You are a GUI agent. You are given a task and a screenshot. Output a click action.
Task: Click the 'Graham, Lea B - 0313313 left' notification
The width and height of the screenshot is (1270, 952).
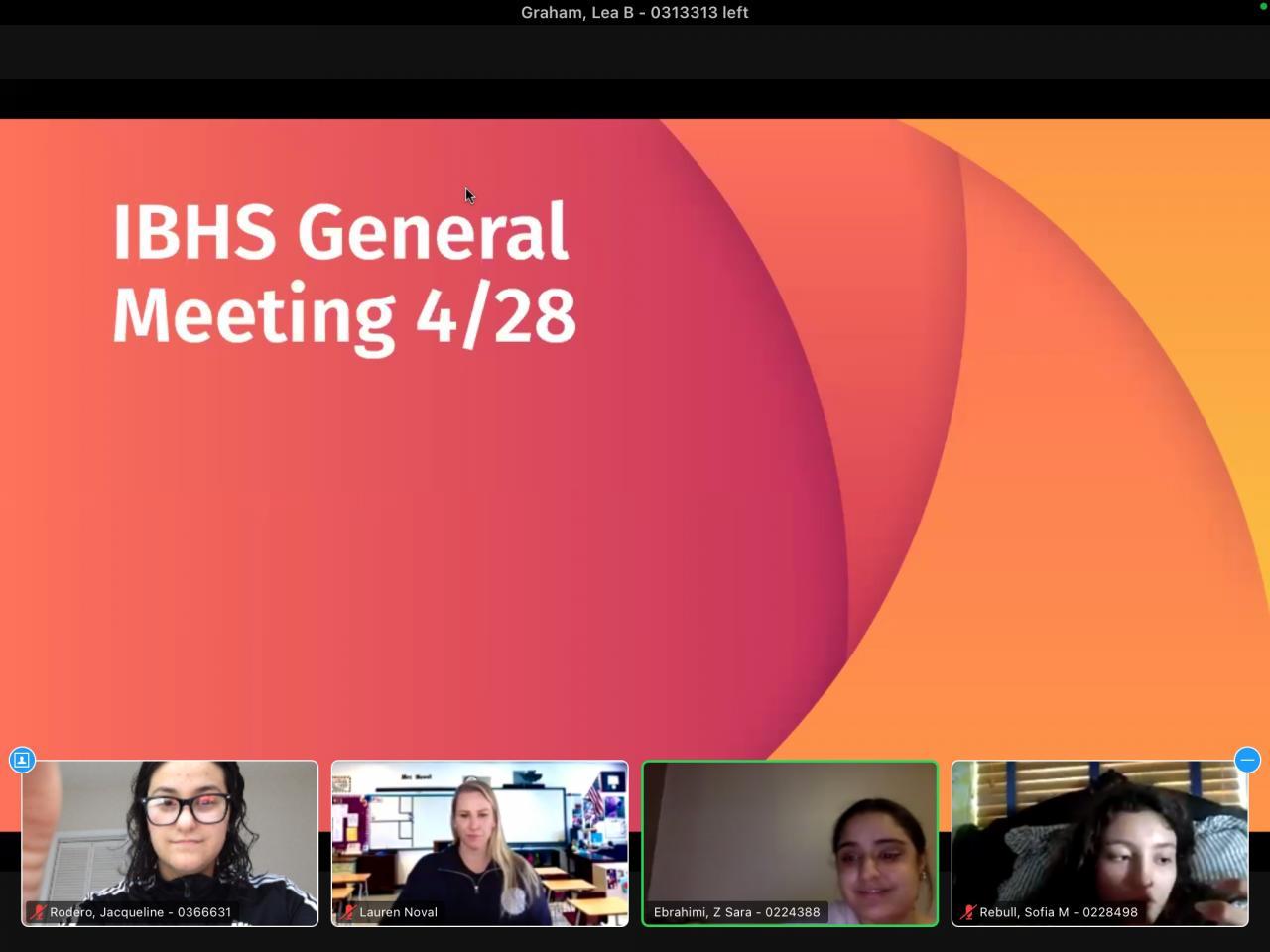(635, 12)
